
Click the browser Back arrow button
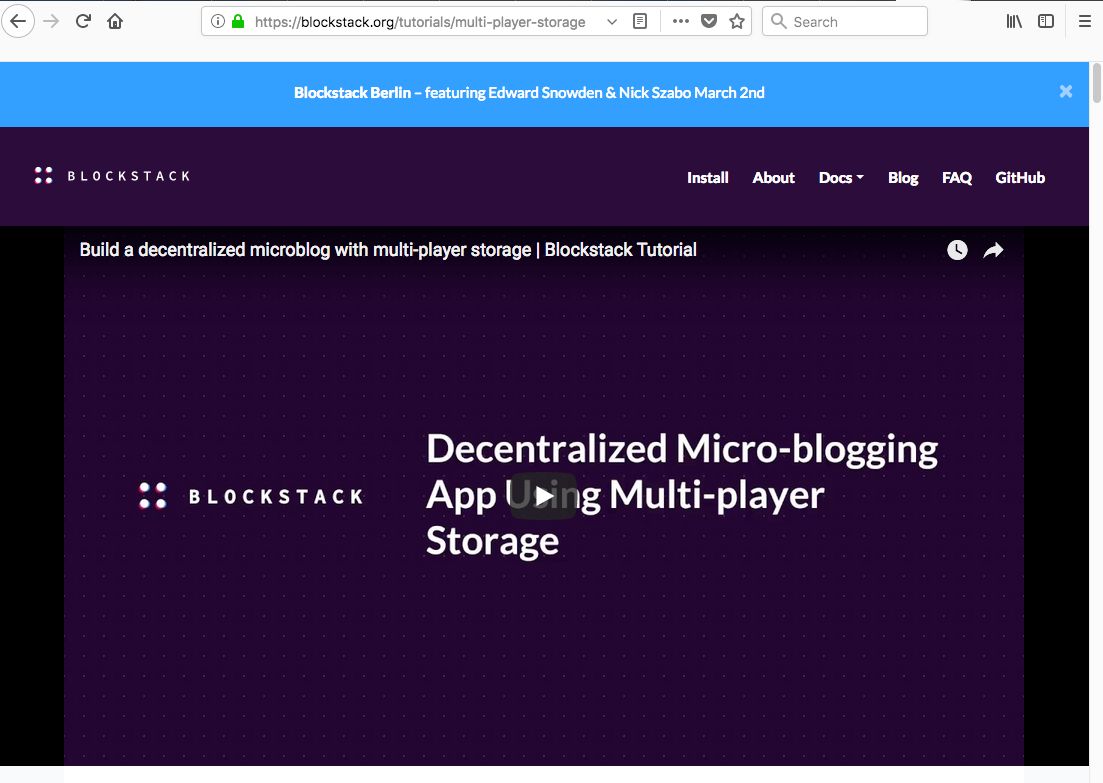[18, 21]
